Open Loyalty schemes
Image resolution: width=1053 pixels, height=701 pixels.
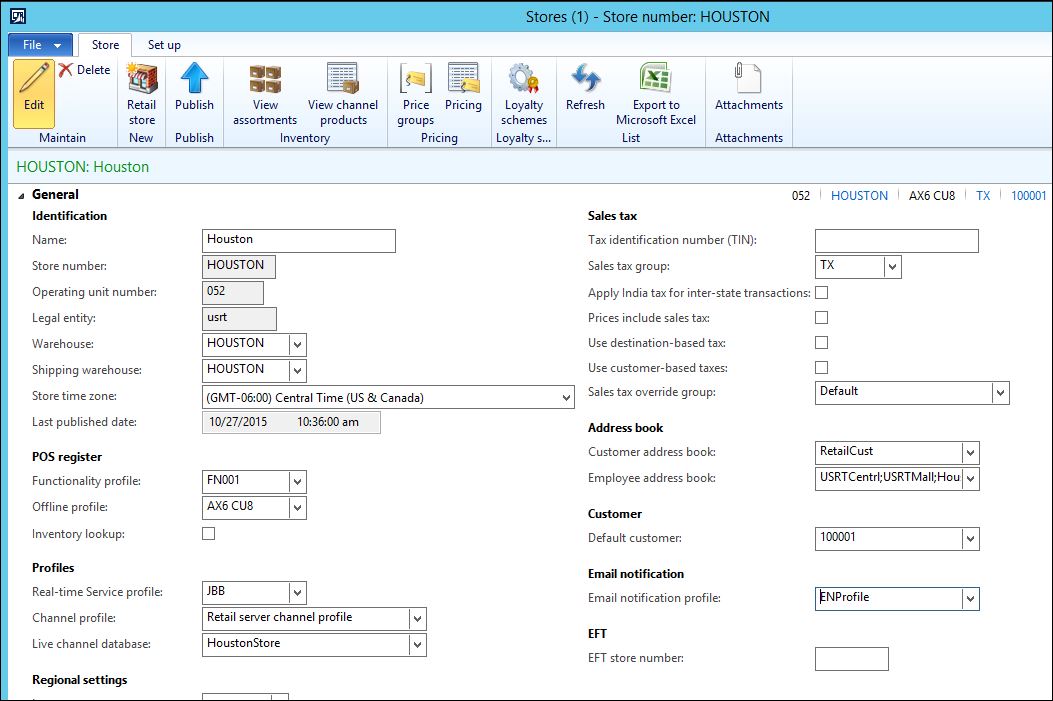[x=524, y=94]
